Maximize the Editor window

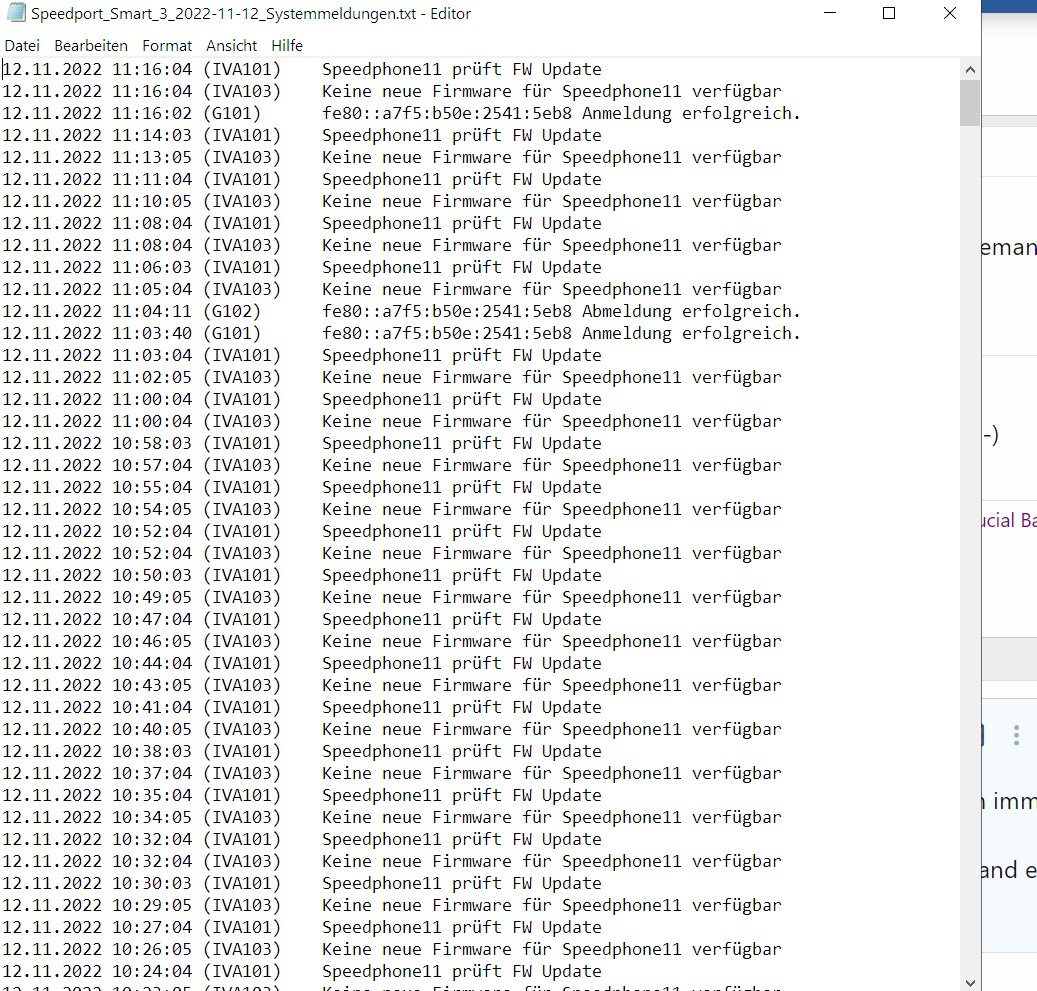[889, 13]
